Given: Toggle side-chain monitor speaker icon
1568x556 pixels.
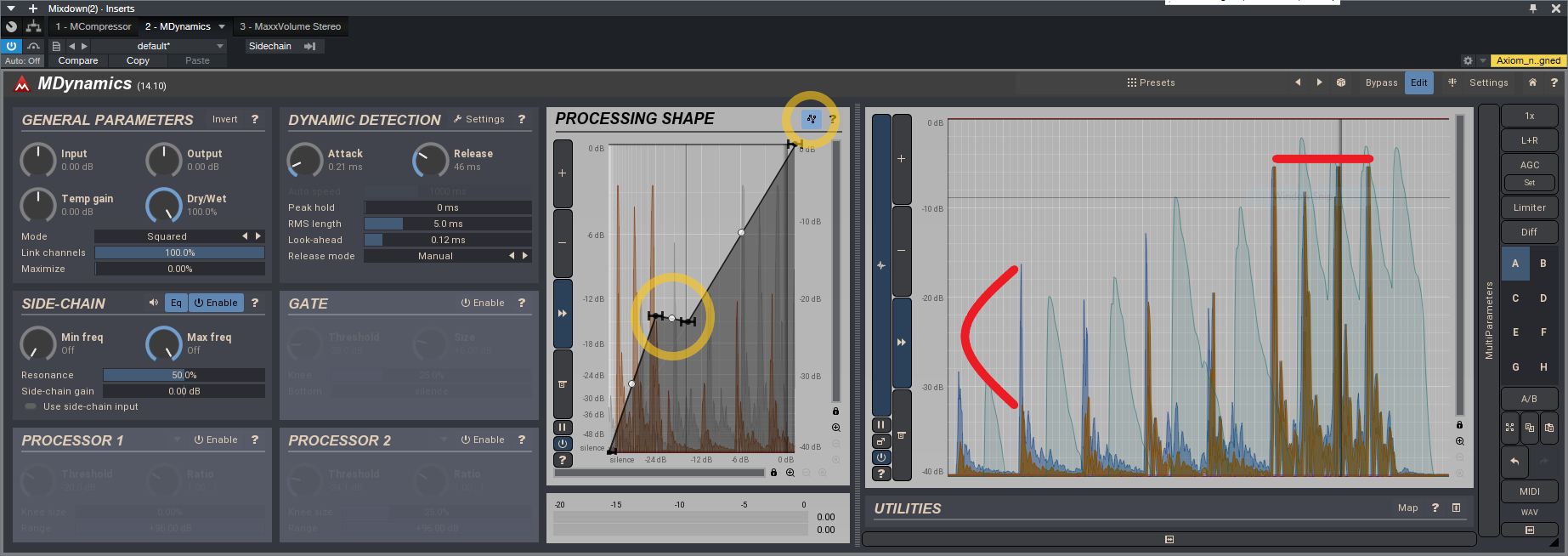Looking at the screenshot, I should point(154,303).
